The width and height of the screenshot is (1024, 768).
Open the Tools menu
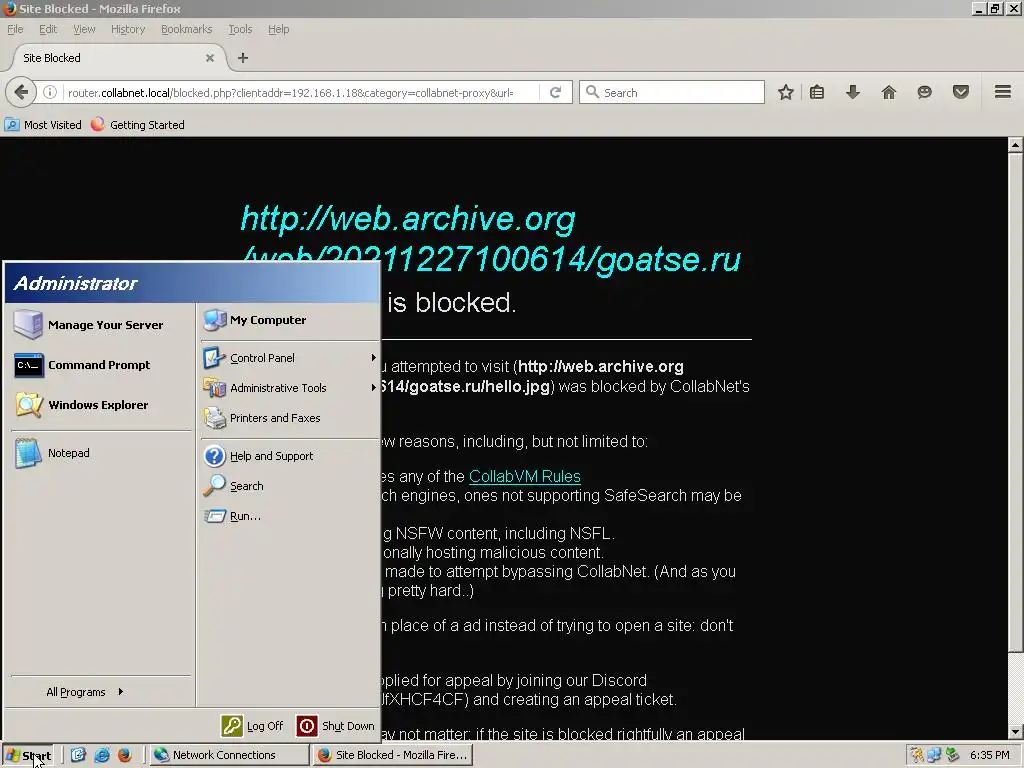[240, 29]
